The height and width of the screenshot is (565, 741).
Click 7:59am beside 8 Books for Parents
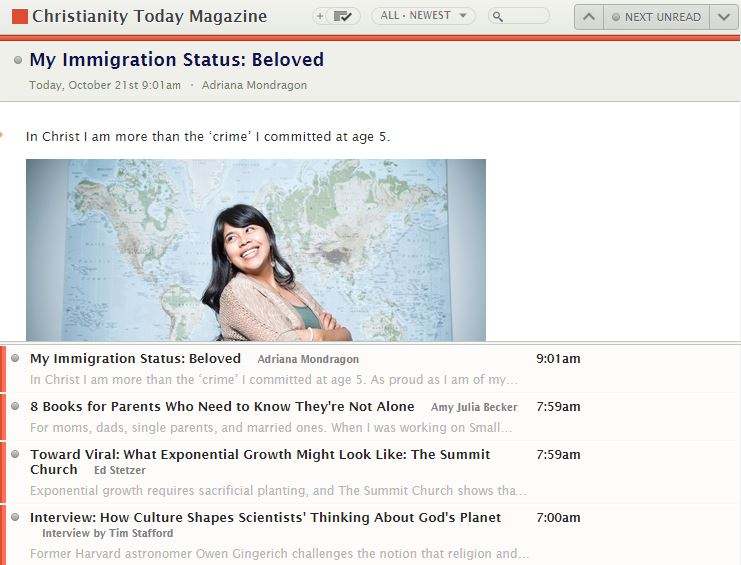click(558, 406)
